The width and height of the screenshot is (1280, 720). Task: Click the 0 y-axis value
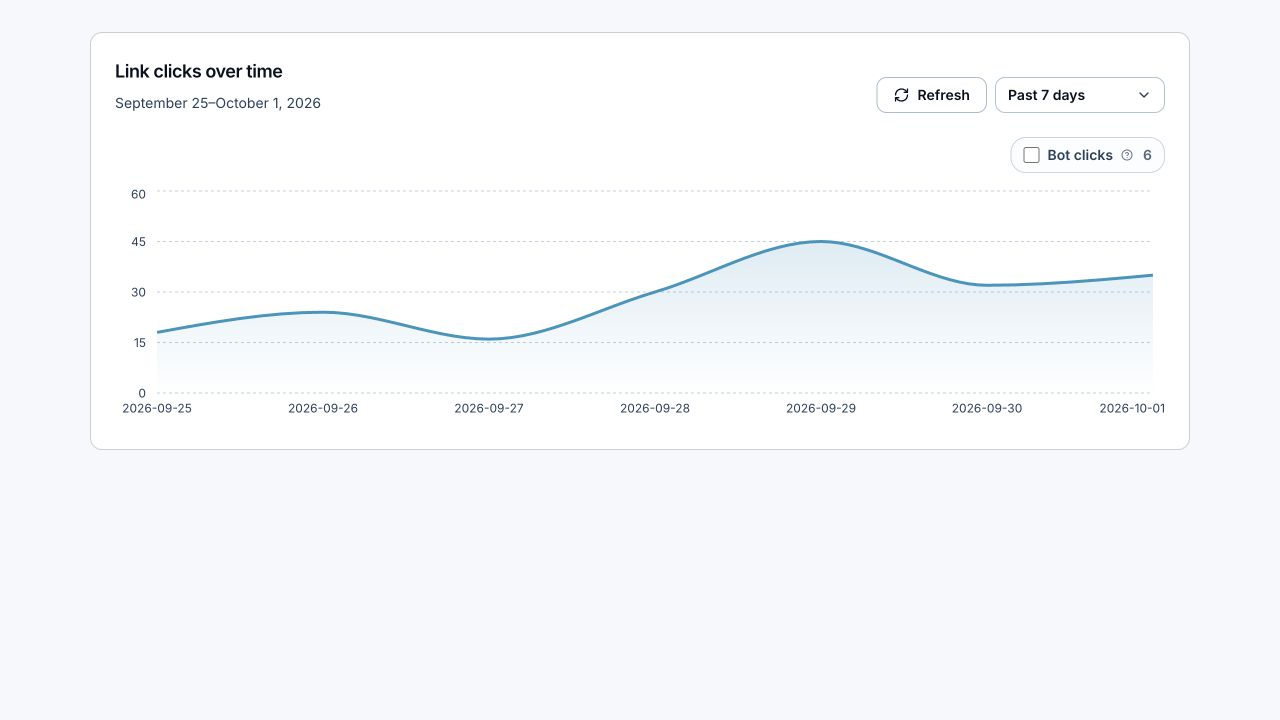pos(142,393)
